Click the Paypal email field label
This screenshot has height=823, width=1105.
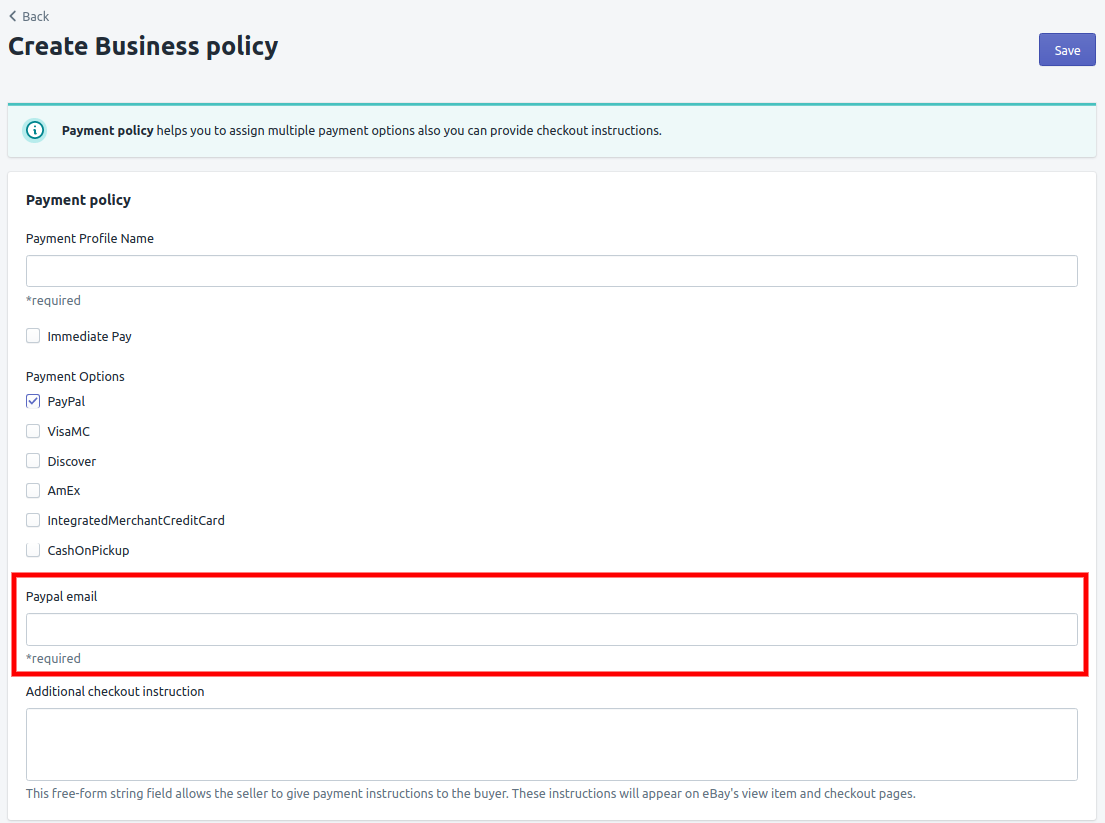(61, 596)
